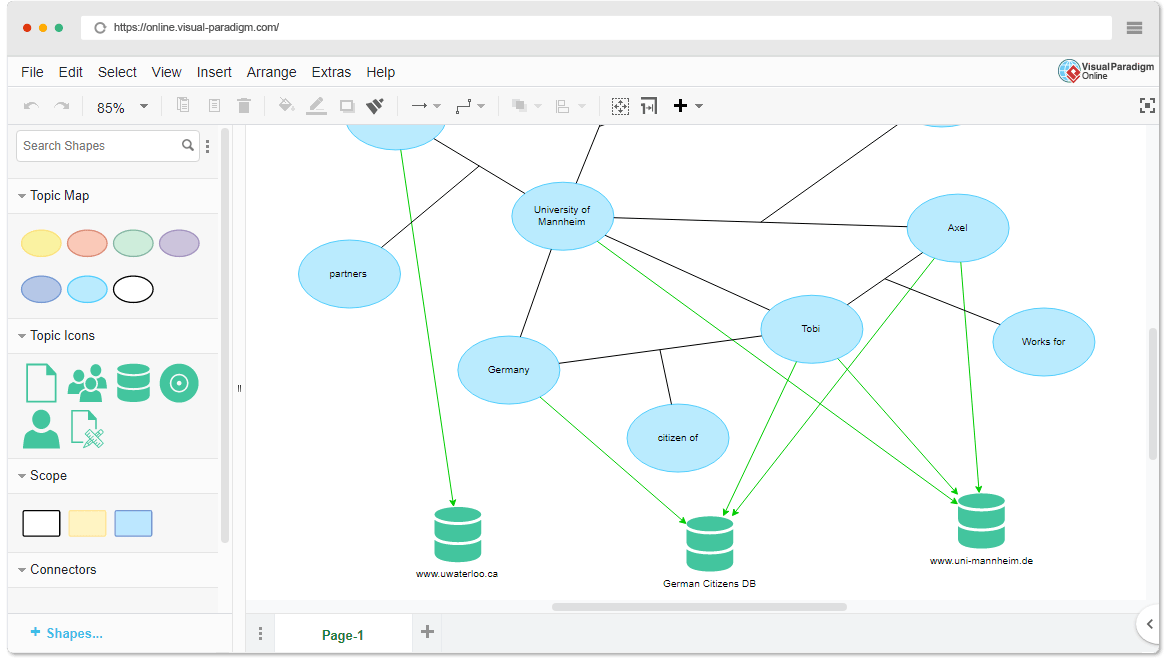Select the blank document topic icon
Screen dimensions: 1170x665
40,382
